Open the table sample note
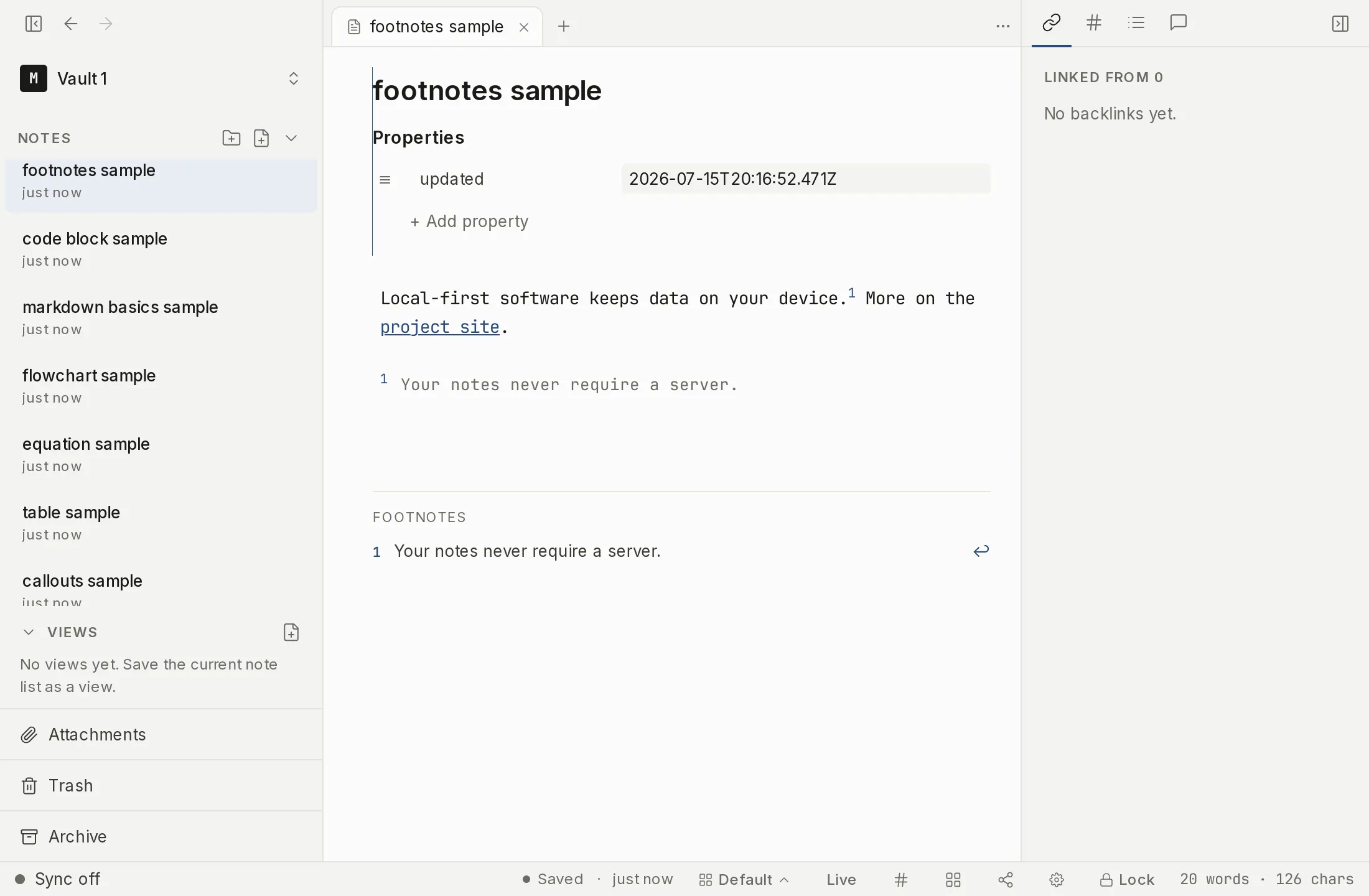The height and width of the screenshot is (896, 1369). pos(161,523)
